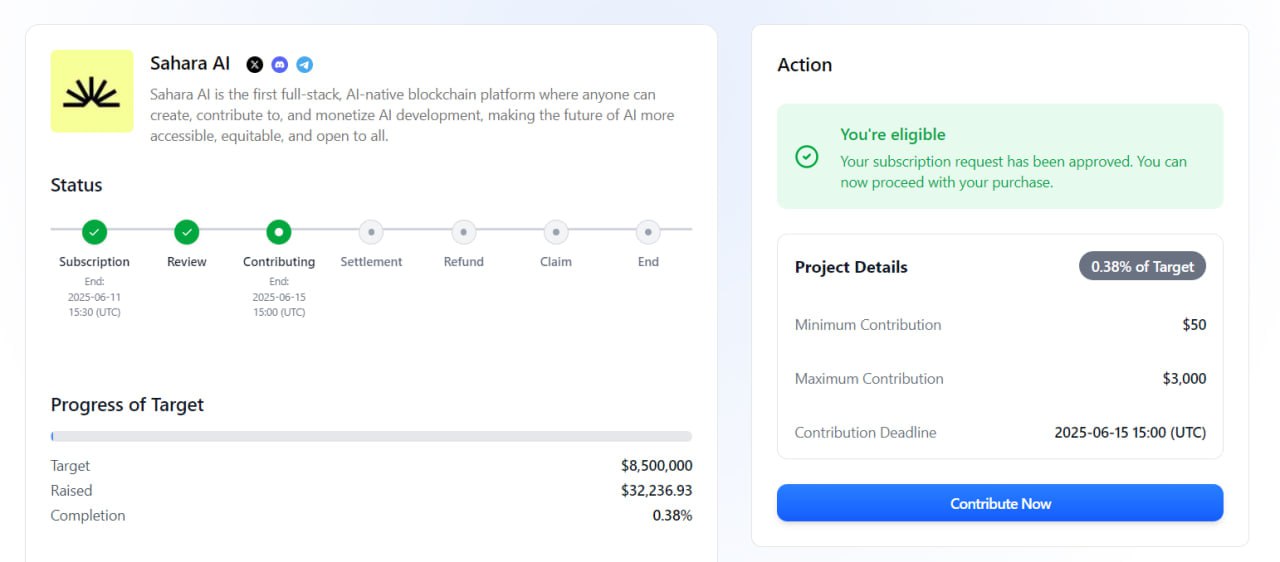Click the Sahara AI description paragraph
Screen dimensions: 1280x562
click(412, 115)
